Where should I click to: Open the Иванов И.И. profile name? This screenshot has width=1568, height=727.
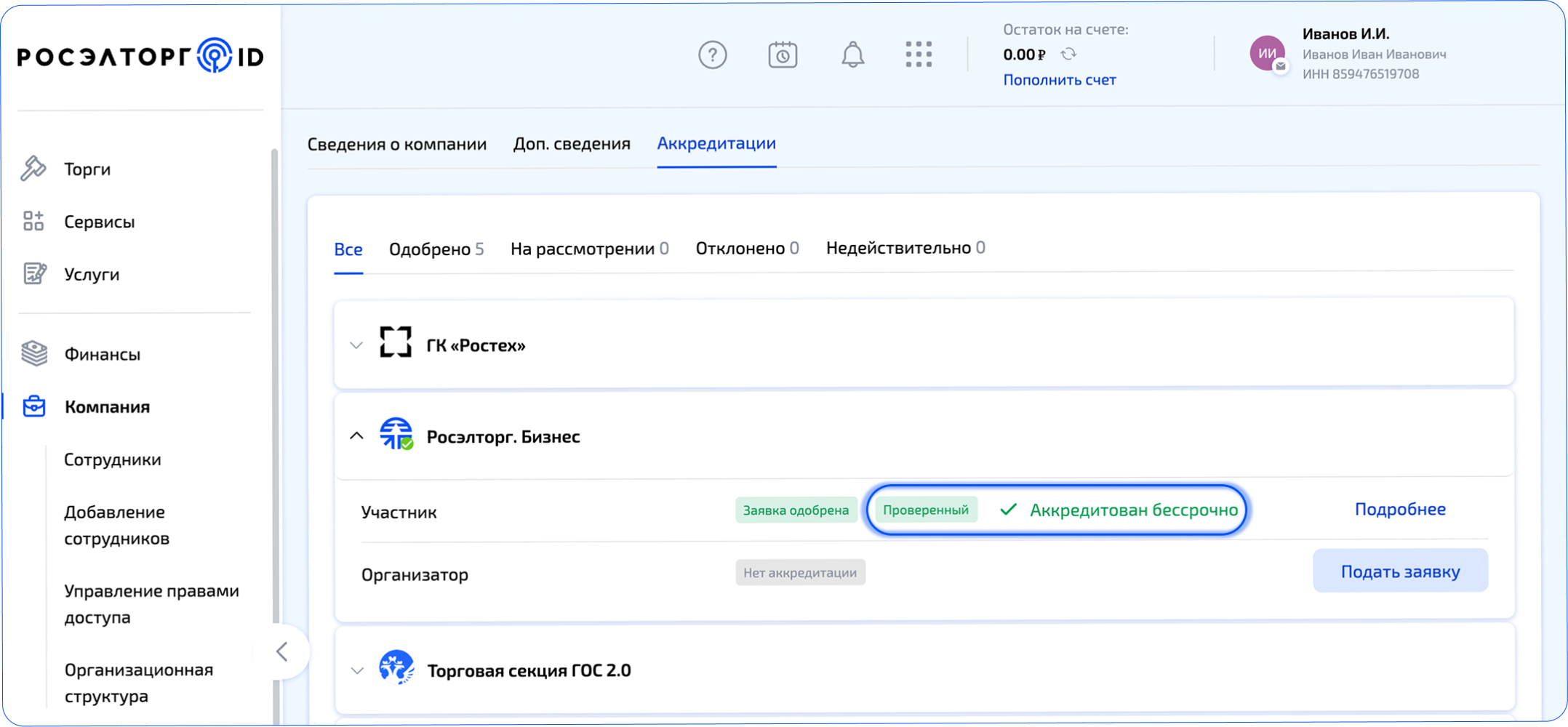pyautogui.click(x=1346, y=33)
